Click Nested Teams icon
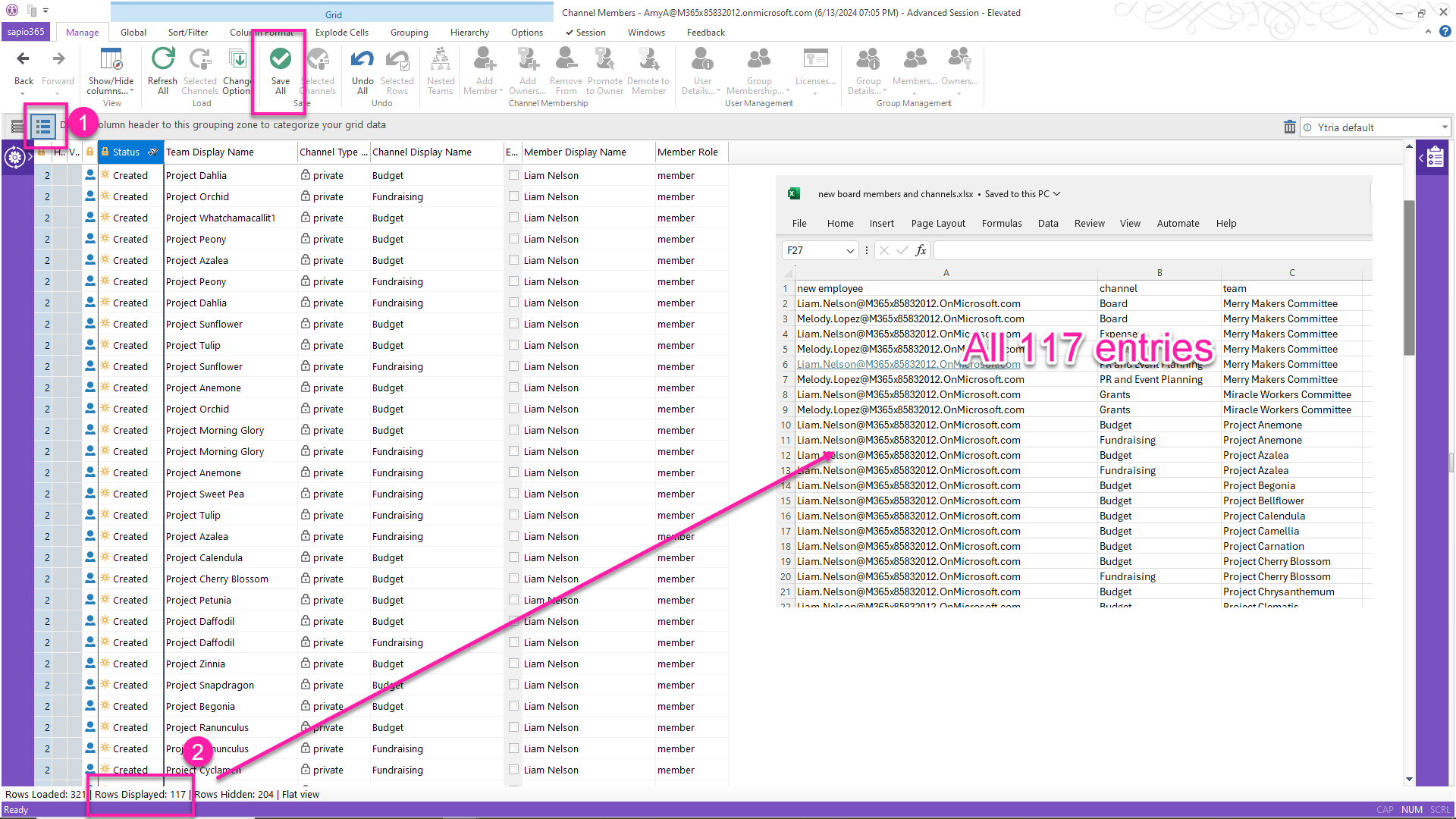 [441, 59]
